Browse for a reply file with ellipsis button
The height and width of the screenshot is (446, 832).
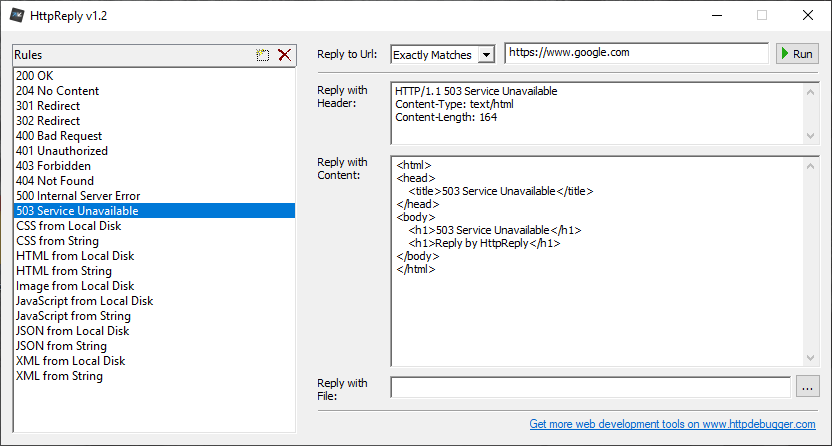(x=807, y=388)
